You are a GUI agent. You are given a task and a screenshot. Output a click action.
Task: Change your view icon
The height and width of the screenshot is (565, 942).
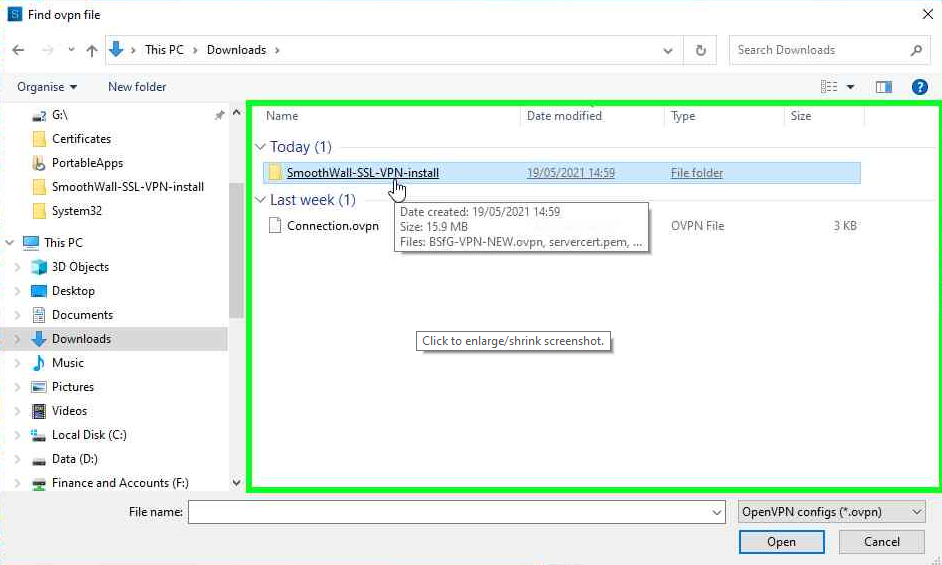pos(829,87)
